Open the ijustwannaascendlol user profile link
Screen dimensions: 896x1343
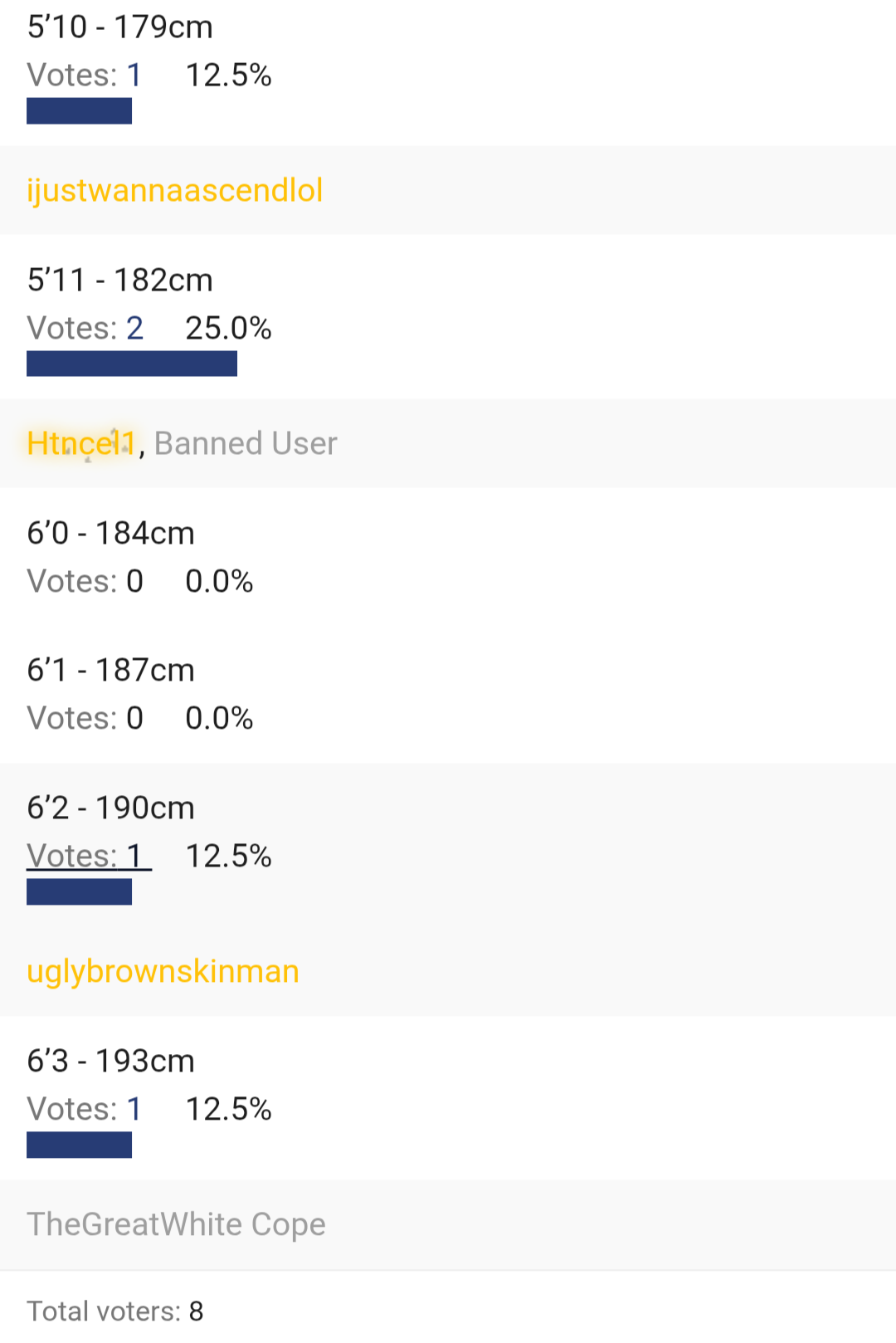(174, 190)
